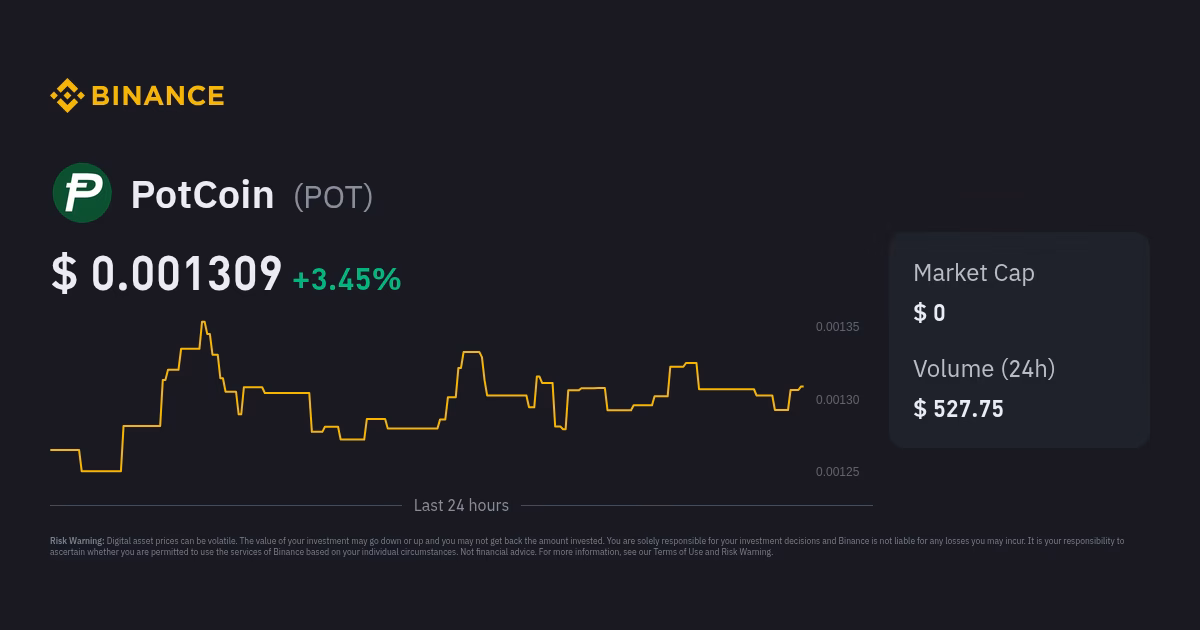Image resolution: width=1200 pixels, height=630 pixels.
Task: Select the $ 527.75 volume value
Action: point(958,408)
